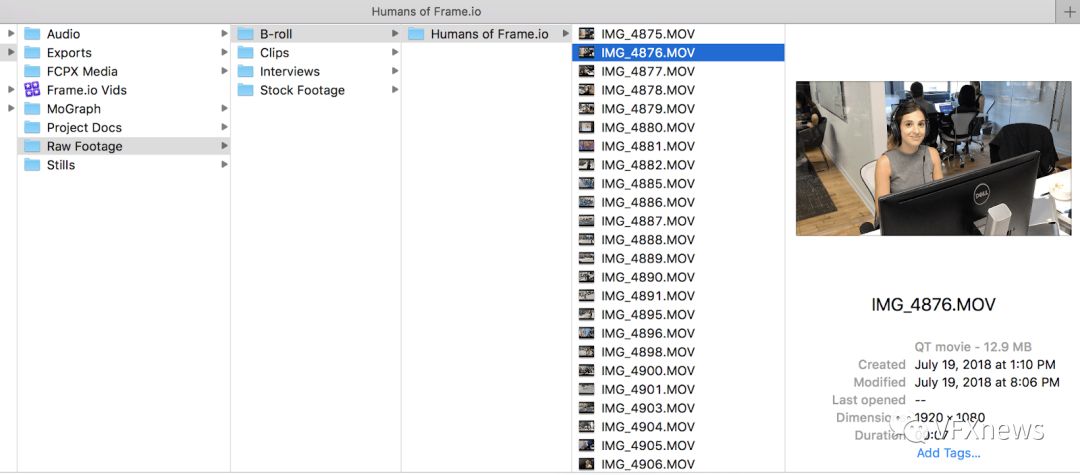This screenshot has width=1080, height=475.
Task: Click the video preview thumbnail
Action: click(933, 158)
